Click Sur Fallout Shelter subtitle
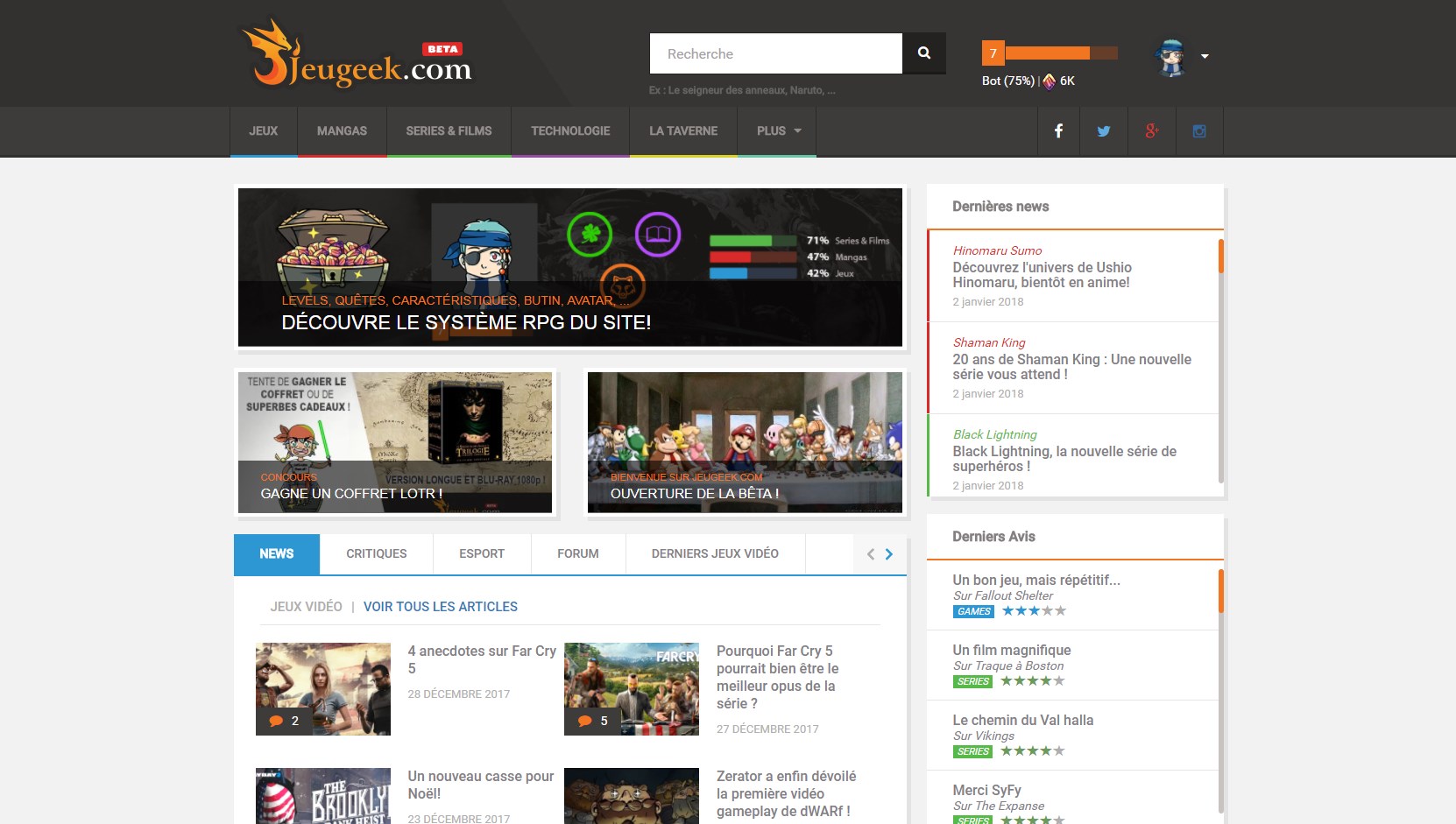 tap(1003, 595)
